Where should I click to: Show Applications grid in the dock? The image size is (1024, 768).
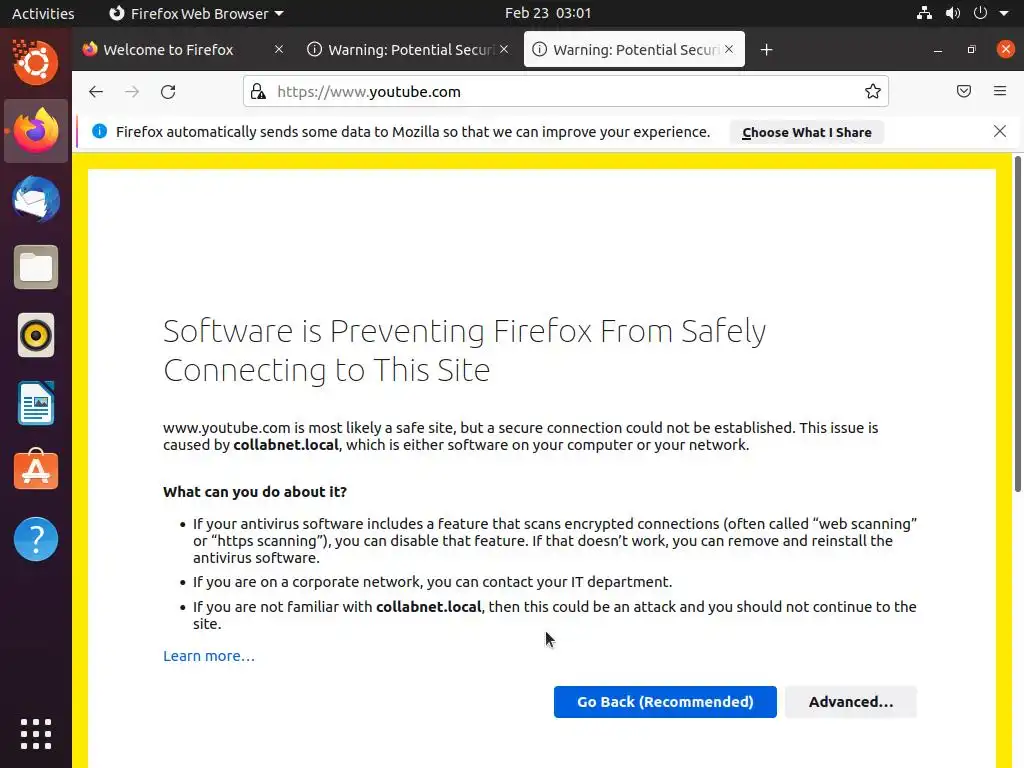pyautogui.click(x=36, y=734)
